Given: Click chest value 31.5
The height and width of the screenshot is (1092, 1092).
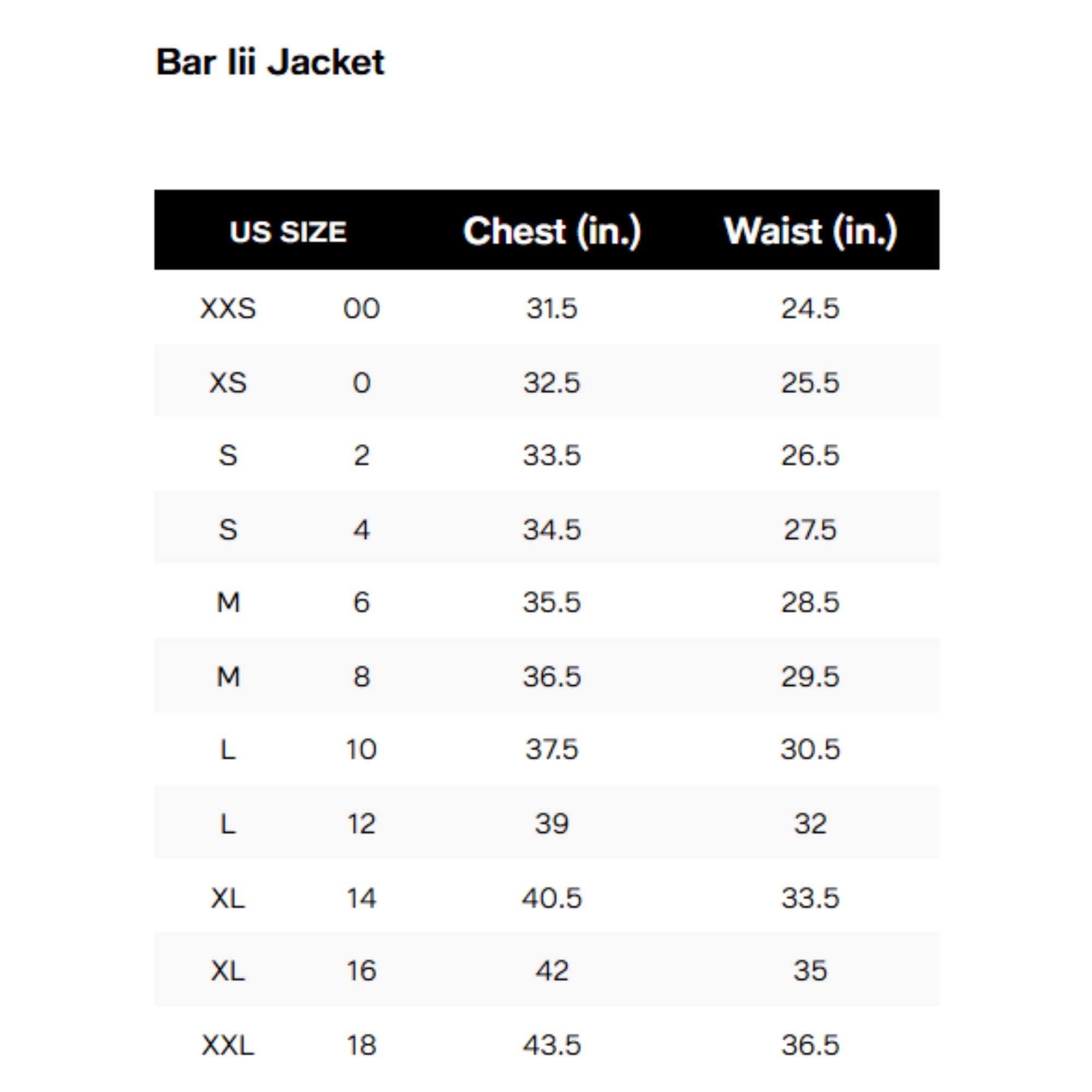Looking at the screenshot, I should click(x=551, y=308).
